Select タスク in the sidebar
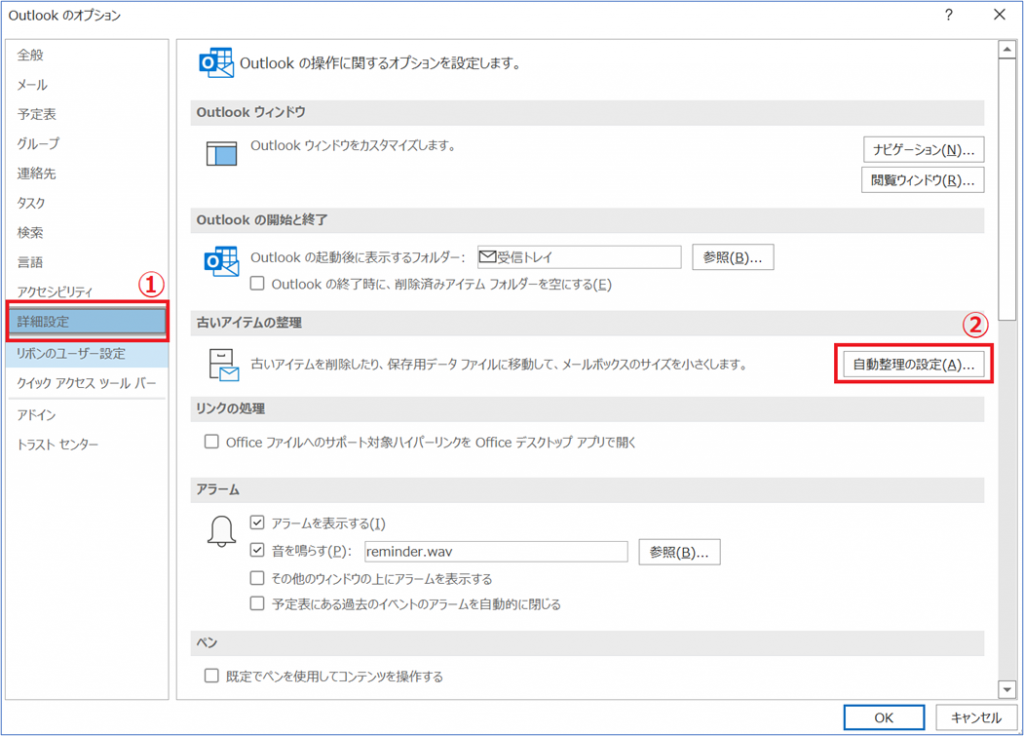The height and width of the screenshot is (736, 1024). (86, 203)
